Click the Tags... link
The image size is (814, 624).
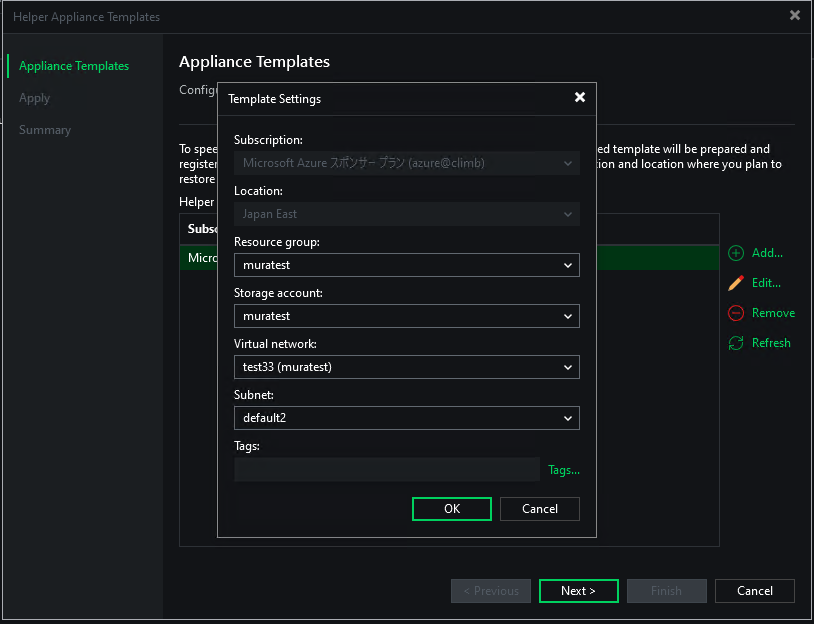(563, 470)
